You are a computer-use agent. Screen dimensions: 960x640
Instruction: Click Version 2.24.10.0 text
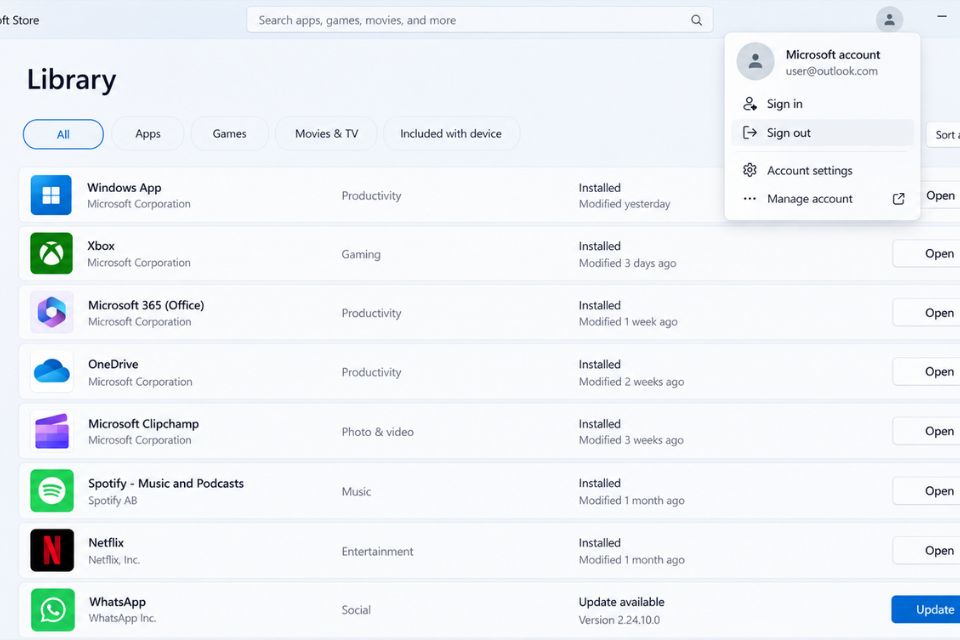620,620
